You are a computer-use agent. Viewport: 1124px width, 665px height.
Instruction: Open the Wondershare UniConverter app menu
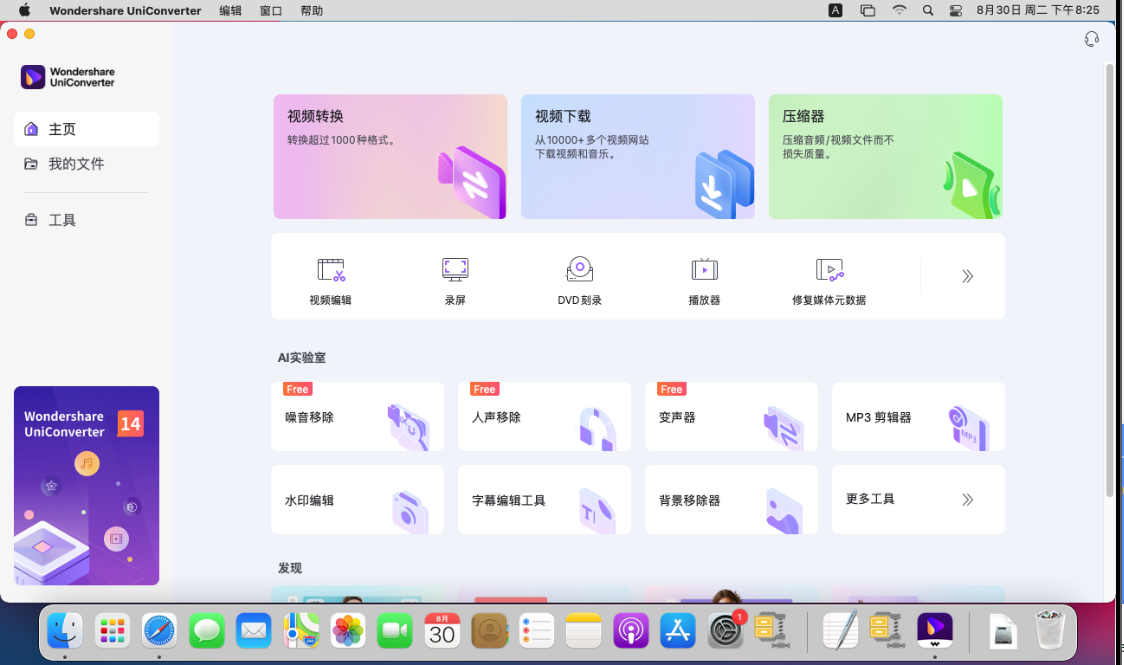(125, 11)
